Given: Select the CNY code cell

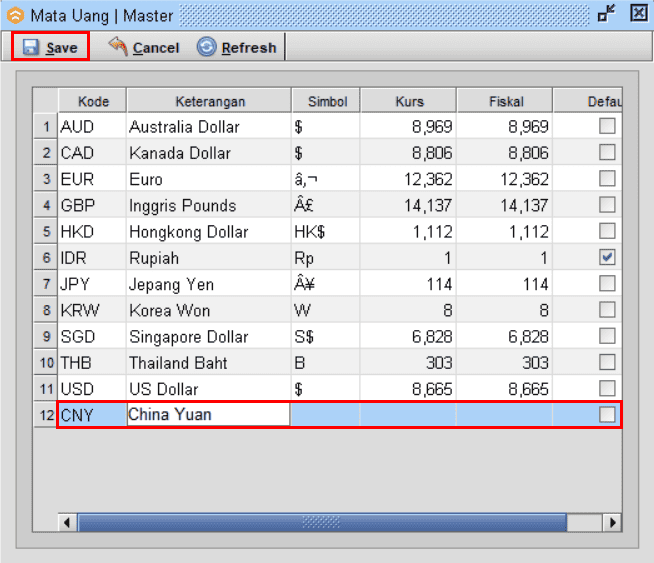Looking at the screenshot, I should coord(92,415).
